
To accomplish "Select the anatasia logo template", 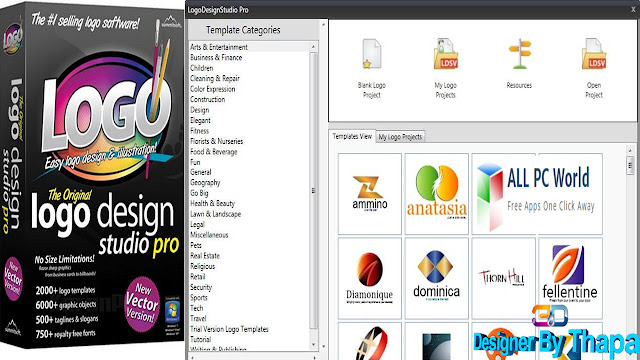I will [437, 194].
